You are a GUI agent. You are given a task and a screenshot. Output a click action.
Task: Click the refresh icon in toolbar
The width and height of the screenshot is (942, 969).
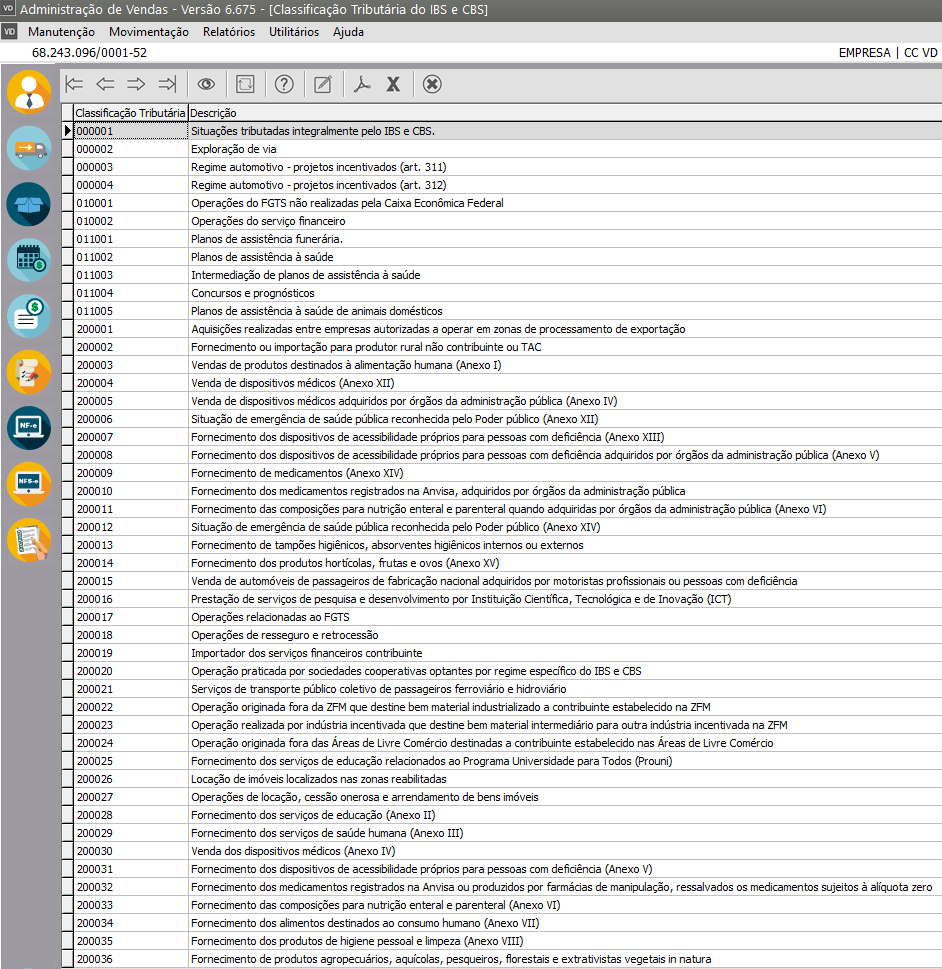[246, 84]
